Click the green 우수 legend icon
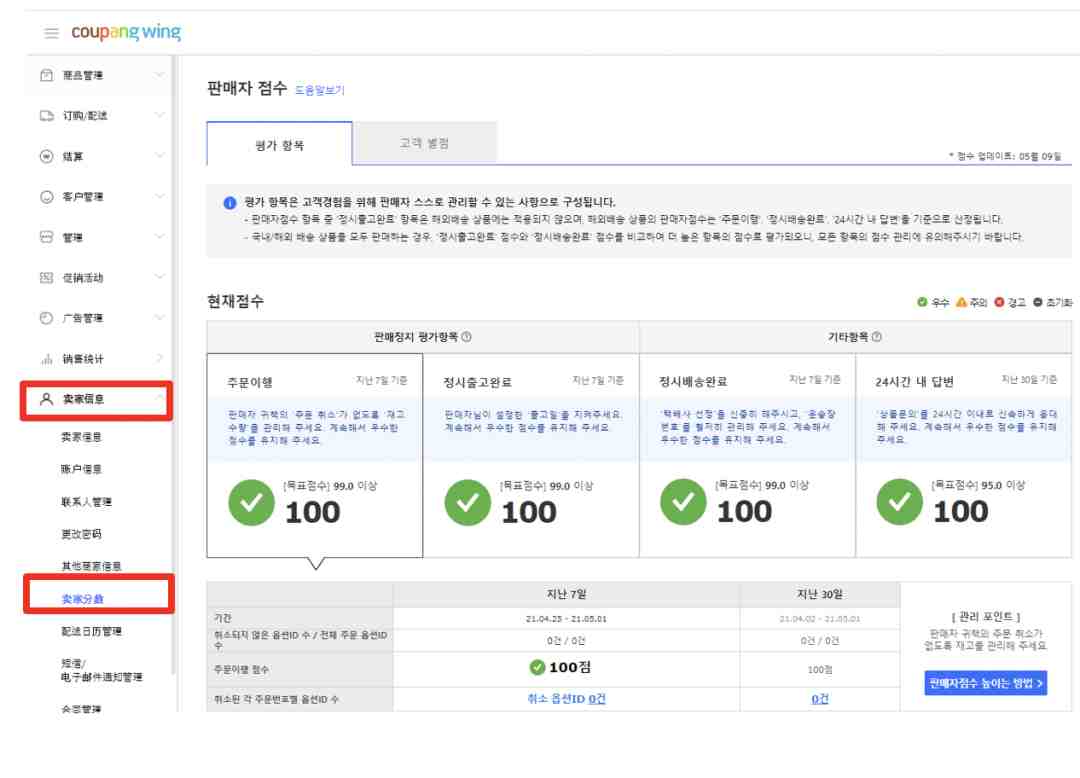 (x=922, y=302)
